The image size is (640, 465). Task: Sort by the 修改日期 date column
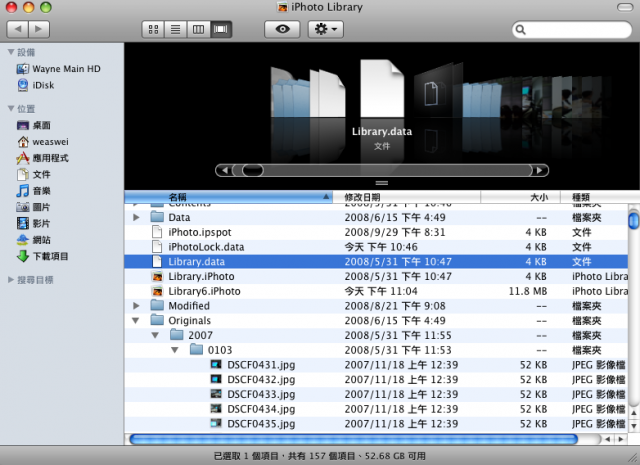[x=407, y=197]
